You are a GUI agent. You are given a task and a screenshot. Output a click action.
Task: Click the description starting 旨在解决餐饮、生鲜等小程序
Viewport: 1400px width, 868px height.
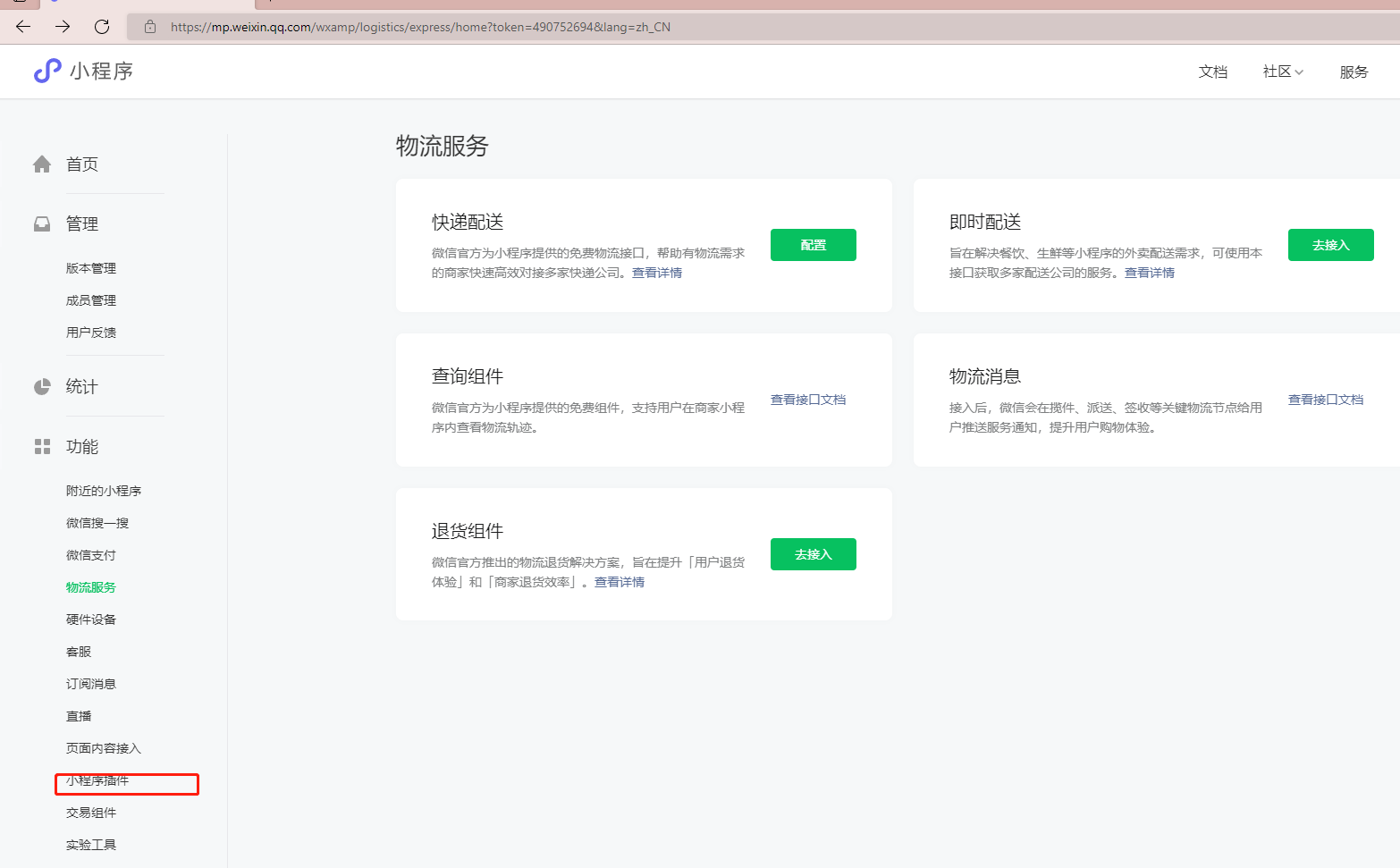coord(1106,263)
